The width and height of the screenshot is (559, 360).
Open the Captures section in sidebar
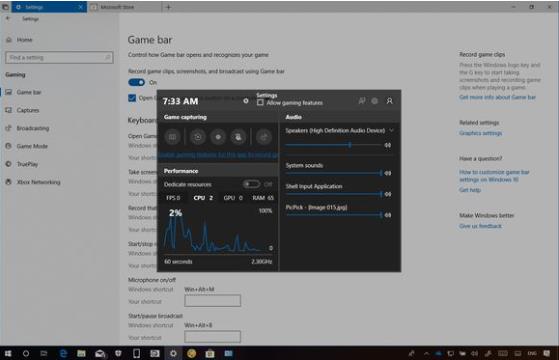(27, 110)
